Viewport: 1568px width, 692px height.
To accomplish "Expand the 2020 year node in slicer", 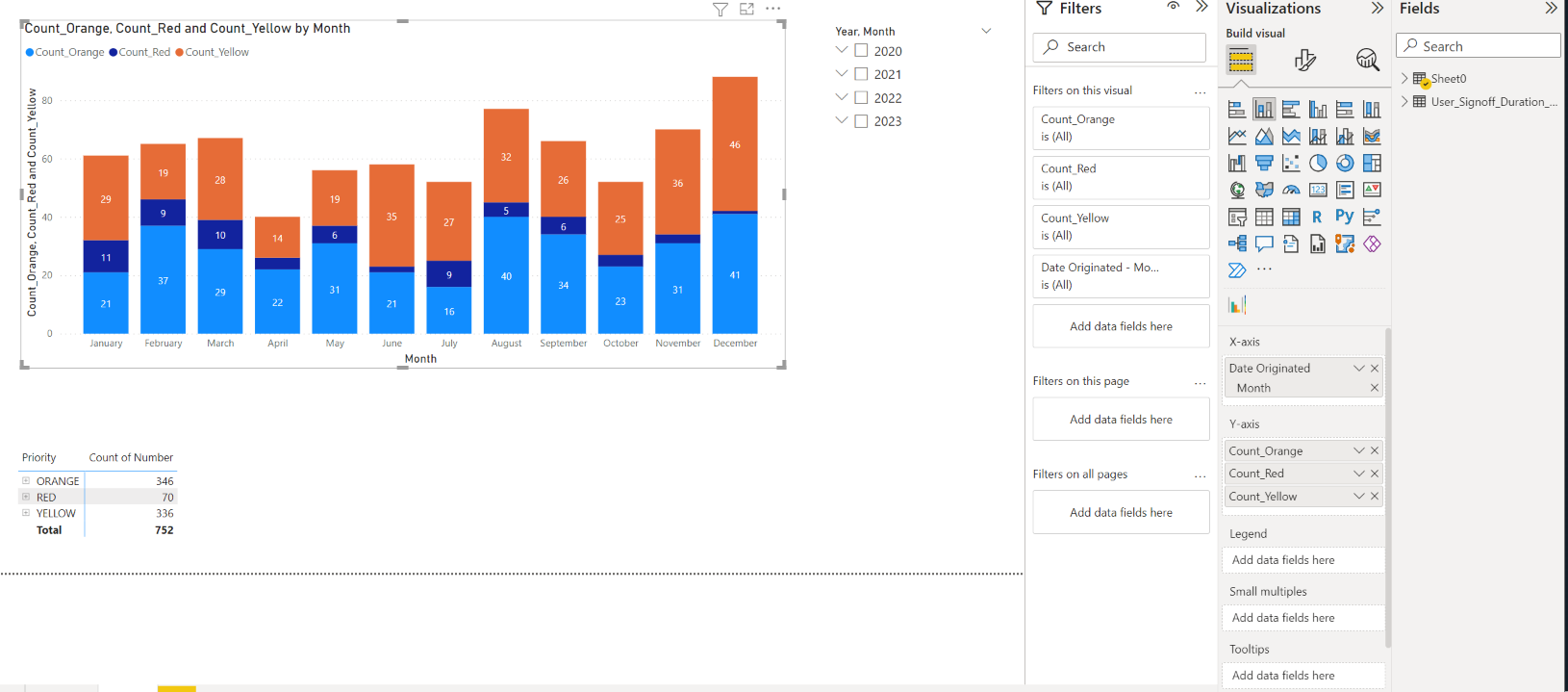I will [x=842, y=50].
